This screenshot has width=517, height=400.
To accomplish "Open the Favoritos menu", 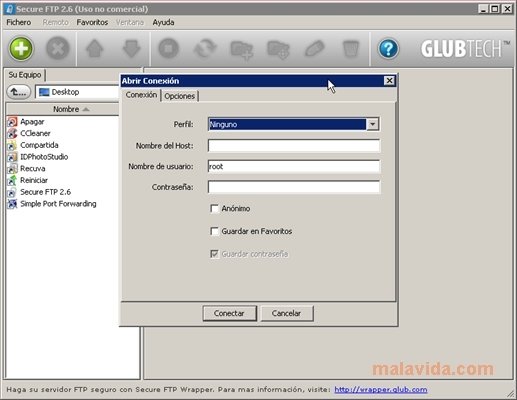I will [92, 22].
